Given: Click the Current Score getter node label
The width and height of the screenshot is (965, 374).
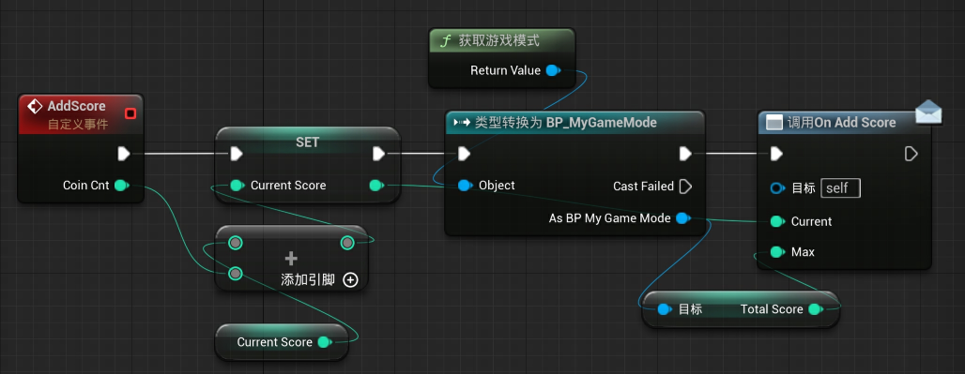Looking at the screenshot, I should click(x=274, y=342).
